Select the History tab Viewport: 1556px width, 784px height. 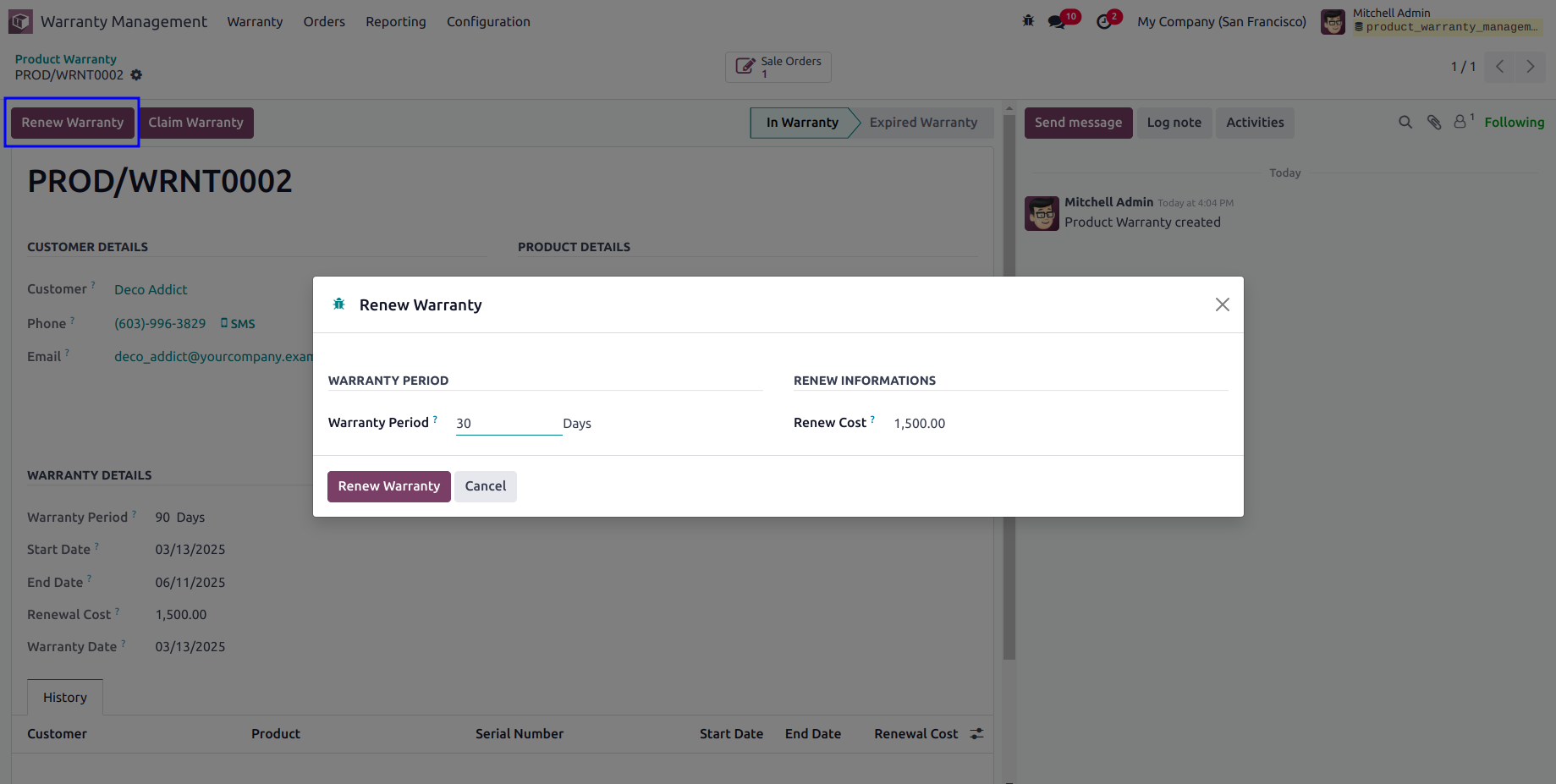click(x=65, y=698)
